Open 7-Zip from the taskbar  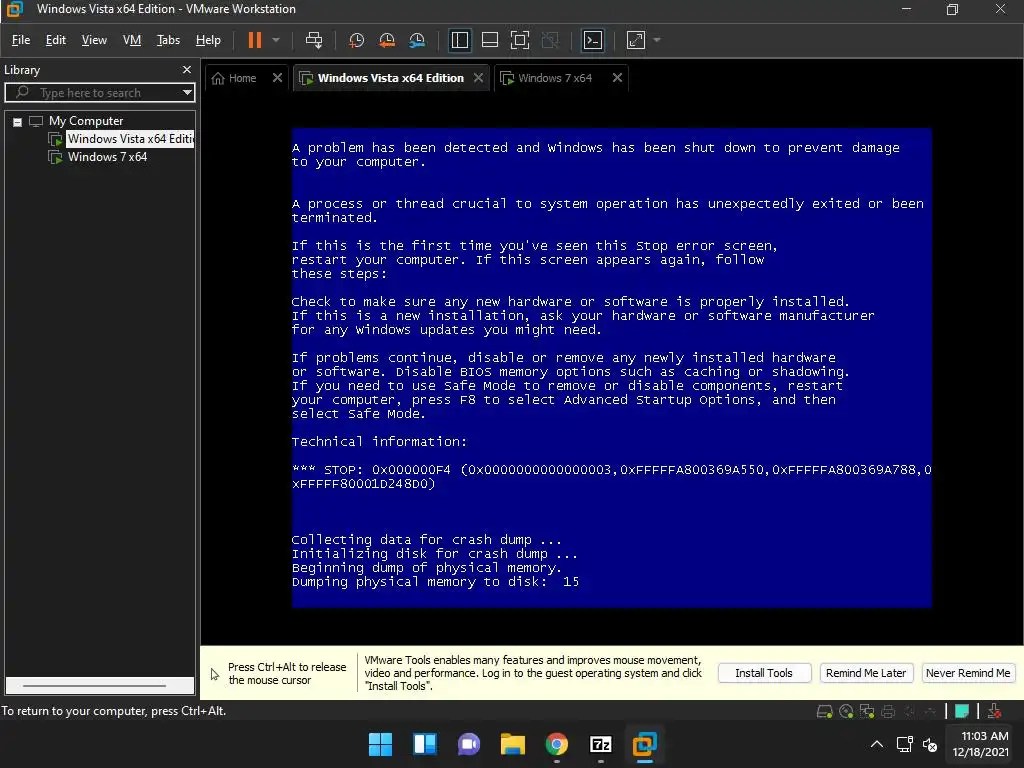point(600,744)
